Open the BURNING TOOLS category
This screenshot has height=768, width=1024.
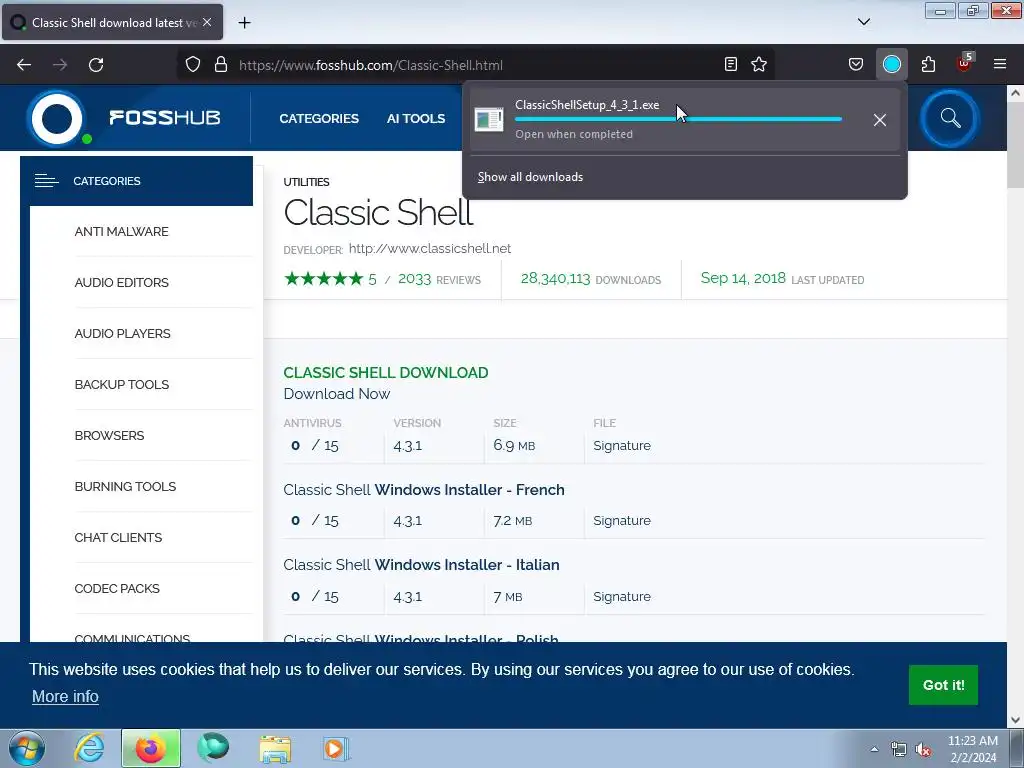point(125,487)
